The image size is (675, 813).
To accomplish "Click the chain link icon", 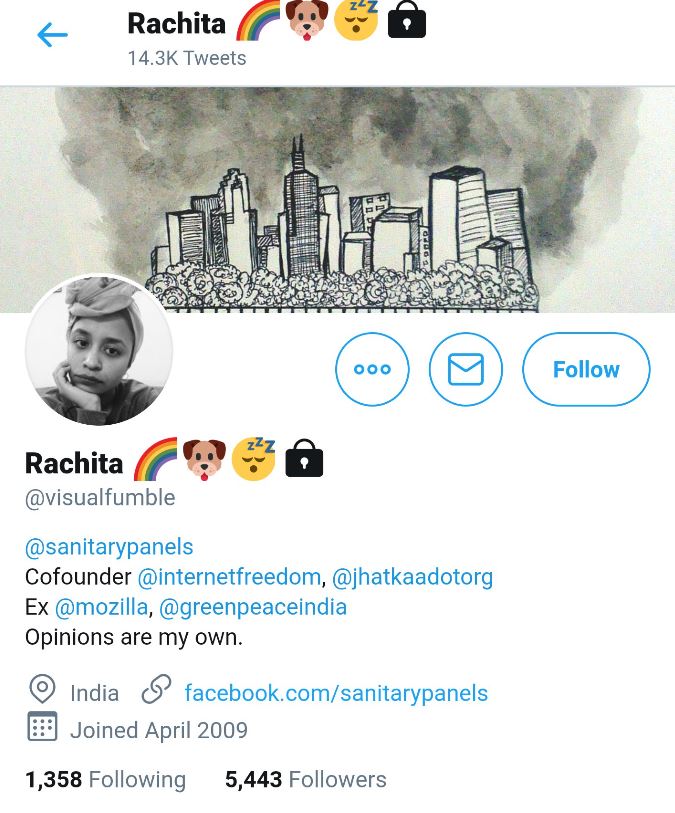I will [156, 689].
